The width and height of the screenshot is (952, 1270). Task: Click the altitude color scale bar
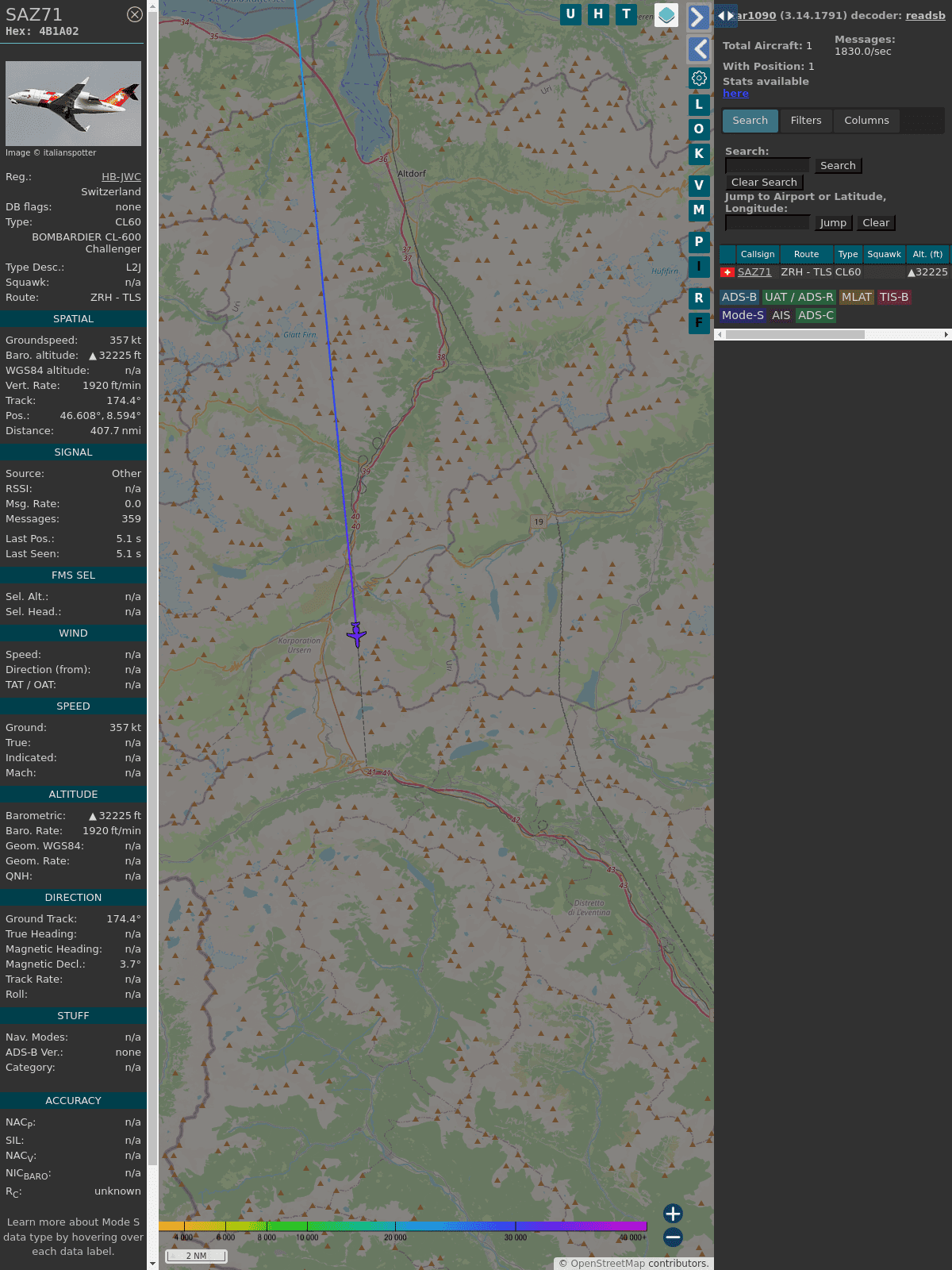coord(403,1226)
